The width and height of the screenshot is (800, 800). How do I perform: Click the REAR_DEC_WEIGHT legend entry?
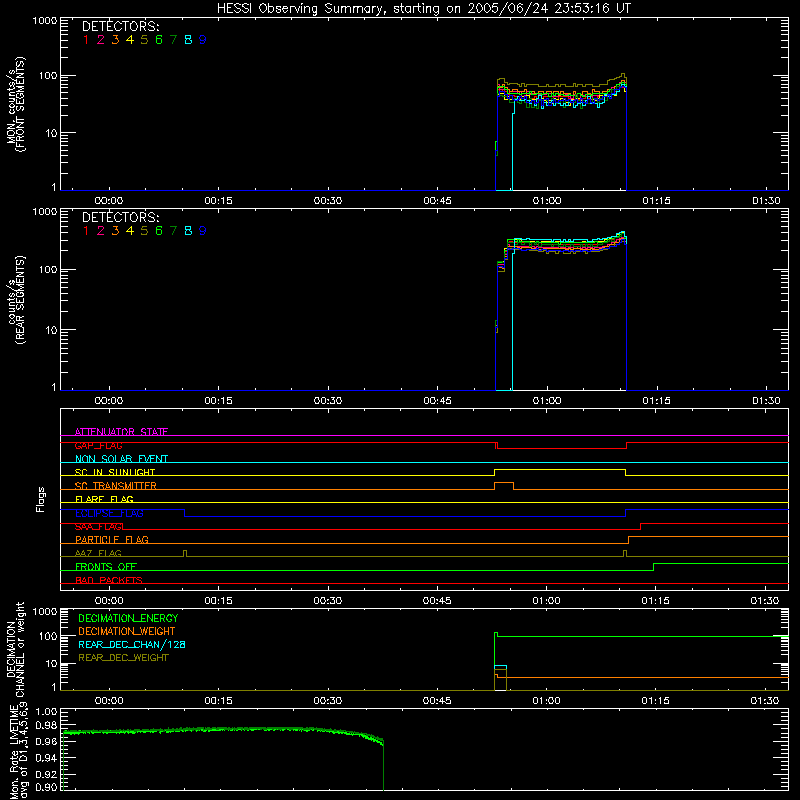pyautogui.click(x=123, y=658)
